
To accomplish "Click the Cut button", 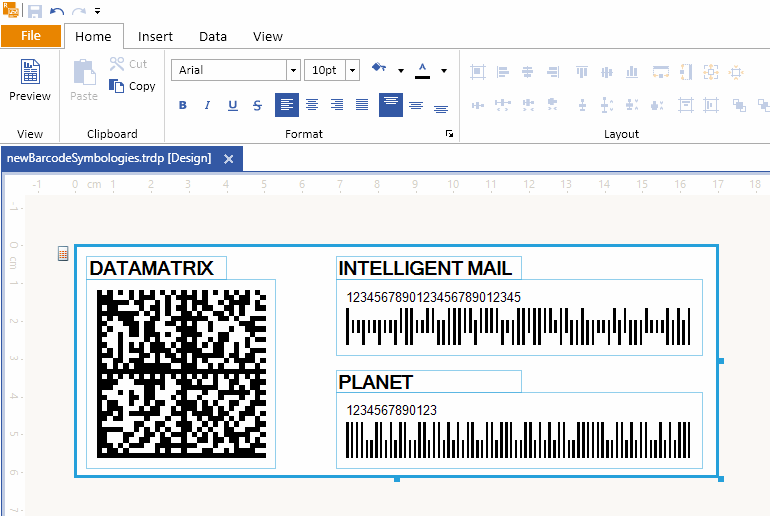I will tap(129, 64).
